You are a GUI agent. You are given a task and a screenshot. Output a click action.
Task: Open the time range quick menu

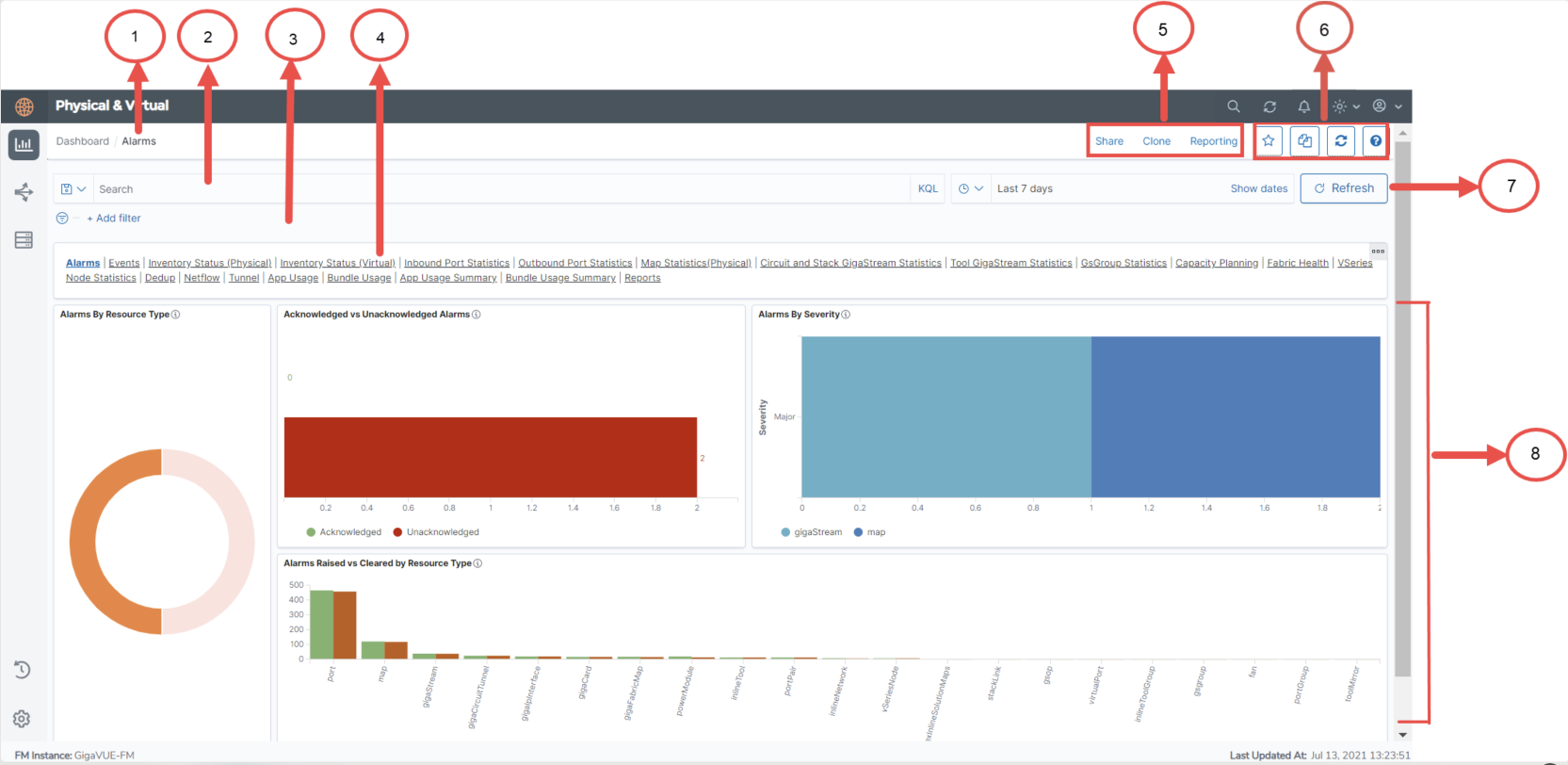point(970,188)
